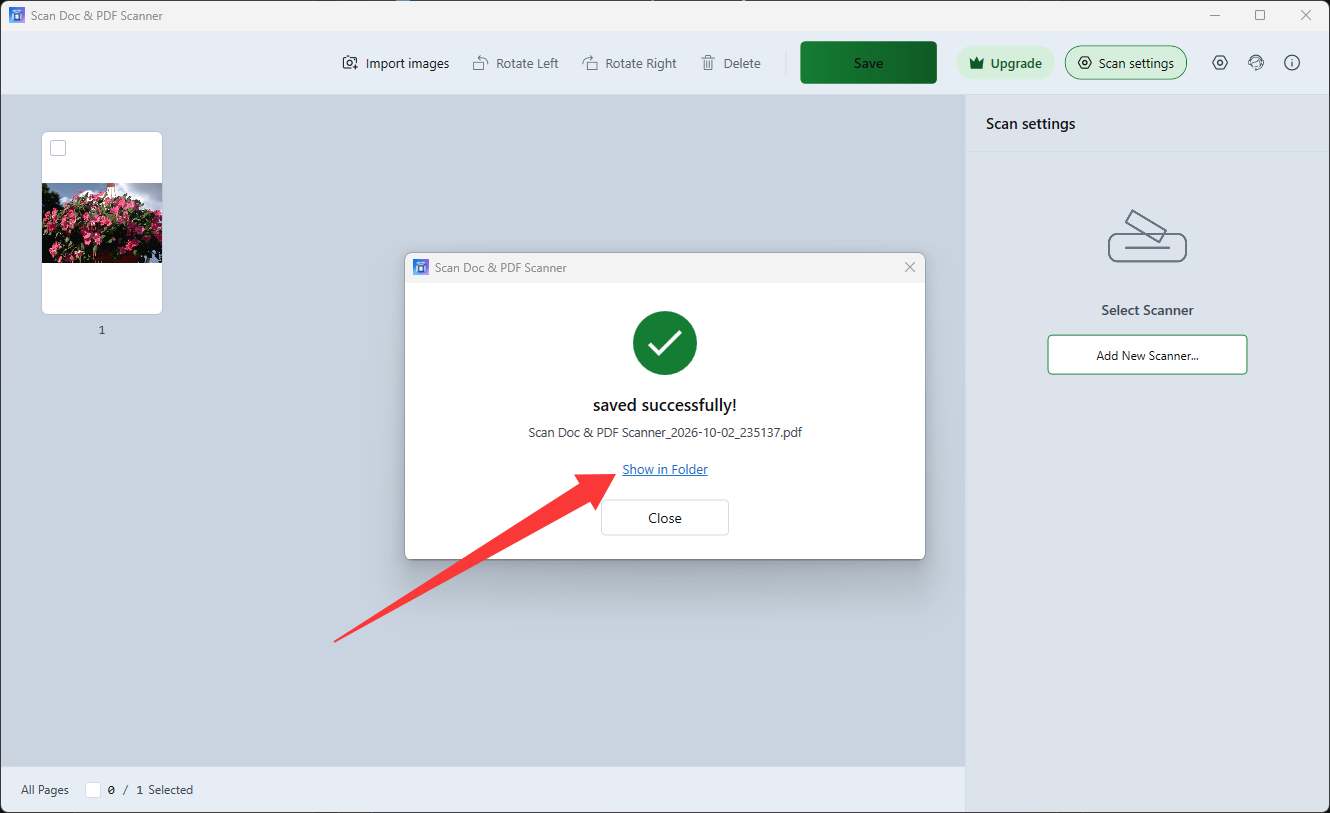Click the green checkmark success icon
This screenshot has height=813, width=1330.
pyautogui.click(x=665, y=344)
